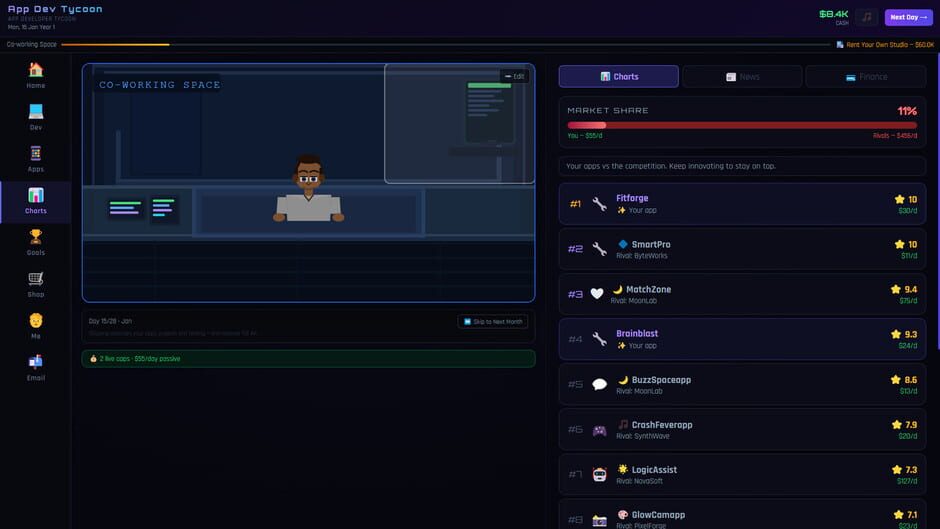
Task: Click the App Dev Tycoon title
Action: pyautogui.click(x=55, y=9)
